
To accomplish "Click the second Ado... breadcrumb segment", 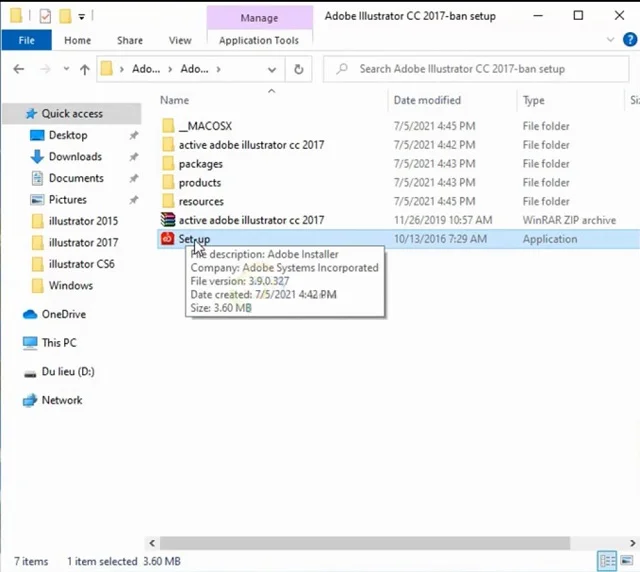I will point(194,69).
